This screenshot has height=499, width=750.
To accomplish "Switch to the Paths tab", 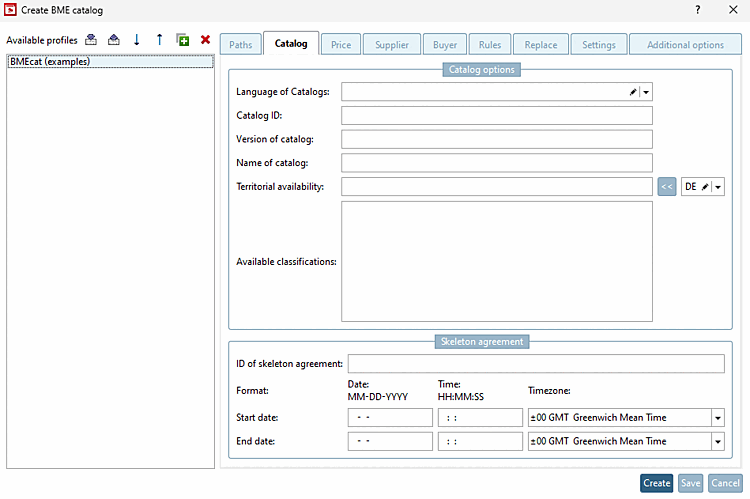I will click(241, 44).
